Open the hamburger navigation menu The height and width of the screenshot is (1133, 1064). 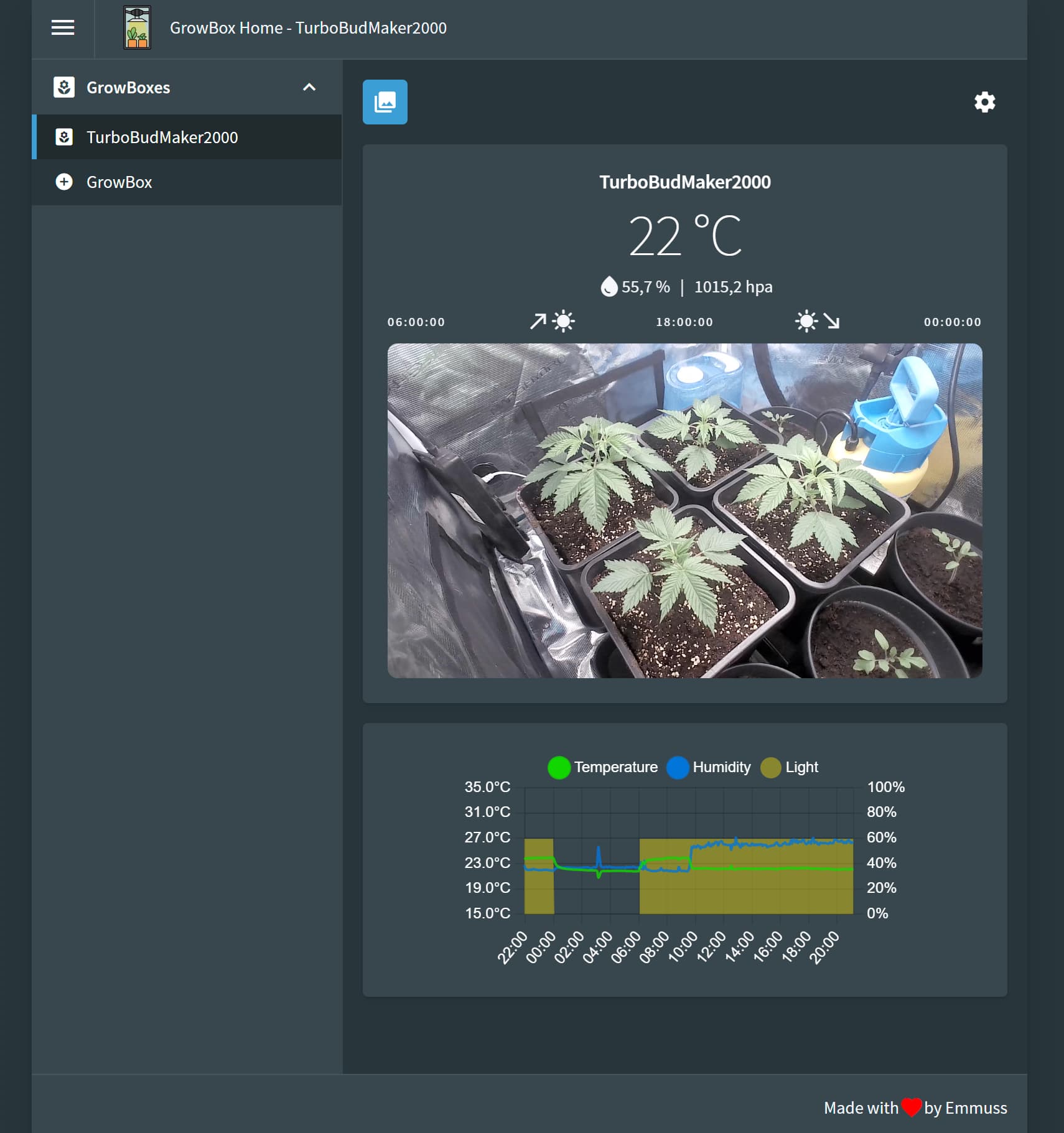point(63,28)
